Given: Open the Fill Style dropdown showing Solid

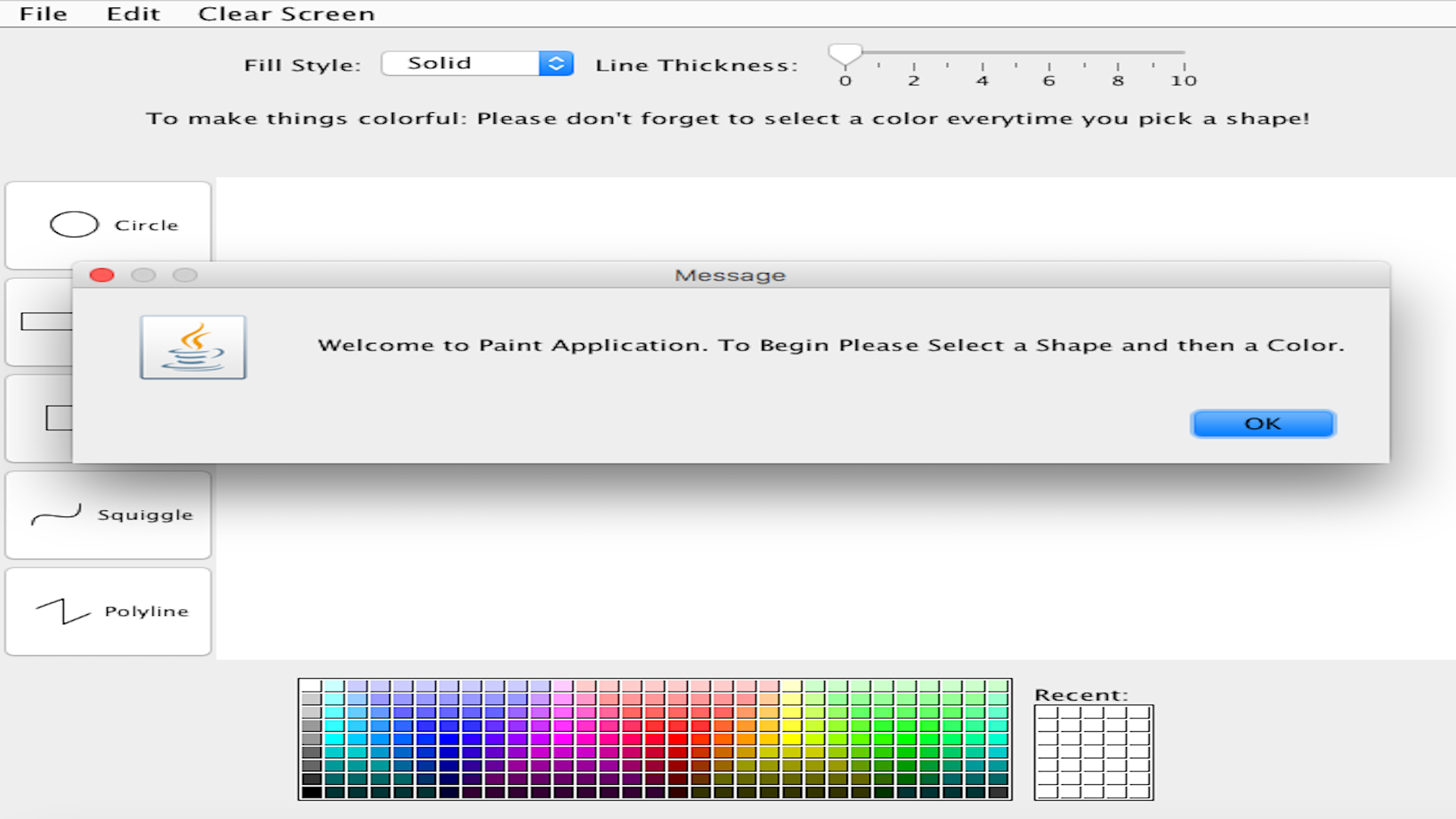Looking at the screenshot, I should coord(478,63).
